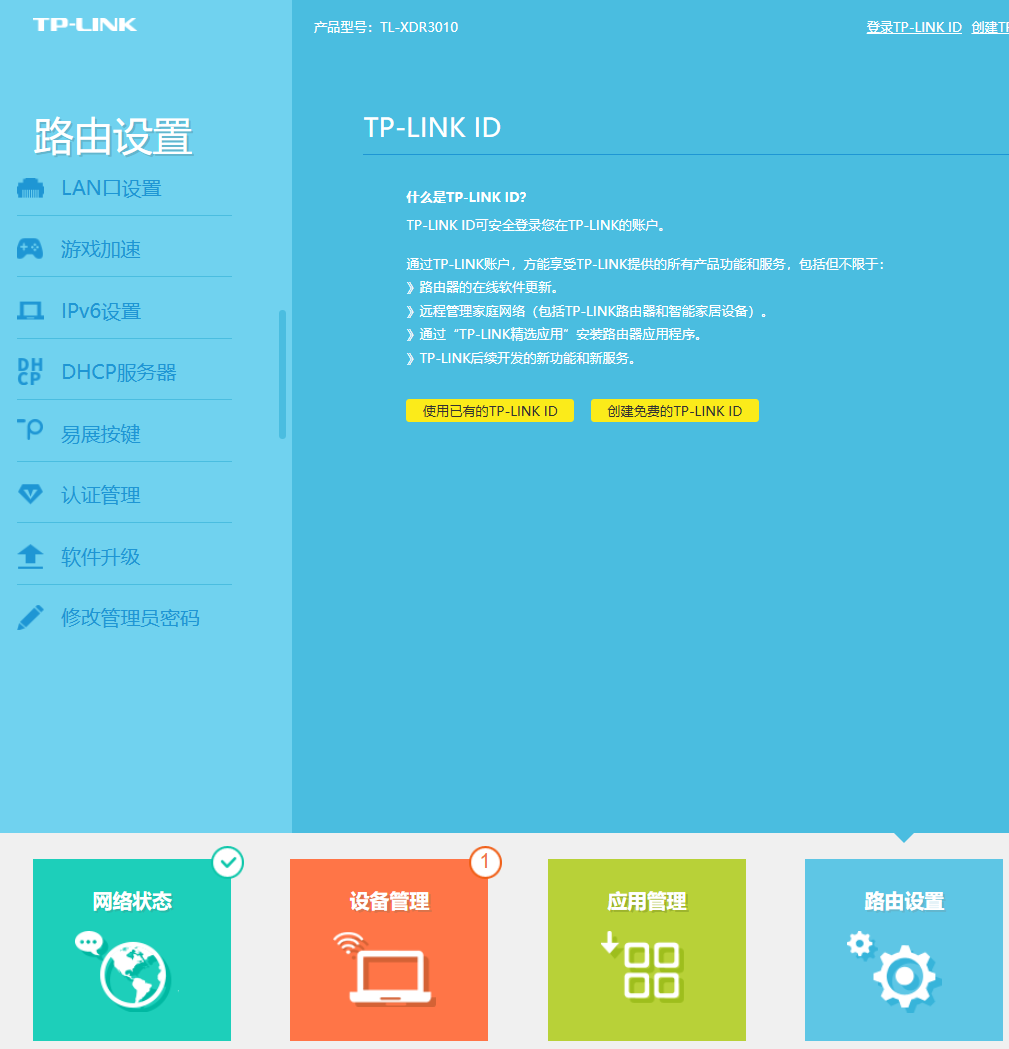This screenshot has height=1049, width=1009.
Task: Click the 修改管理员密码 pencil icon
Action: [30, 617]
